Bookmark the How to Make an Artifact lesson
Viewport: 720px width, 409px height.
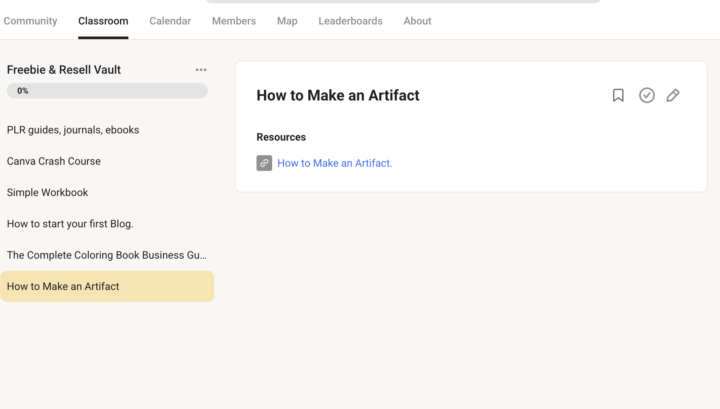click(x=618, y=95)
